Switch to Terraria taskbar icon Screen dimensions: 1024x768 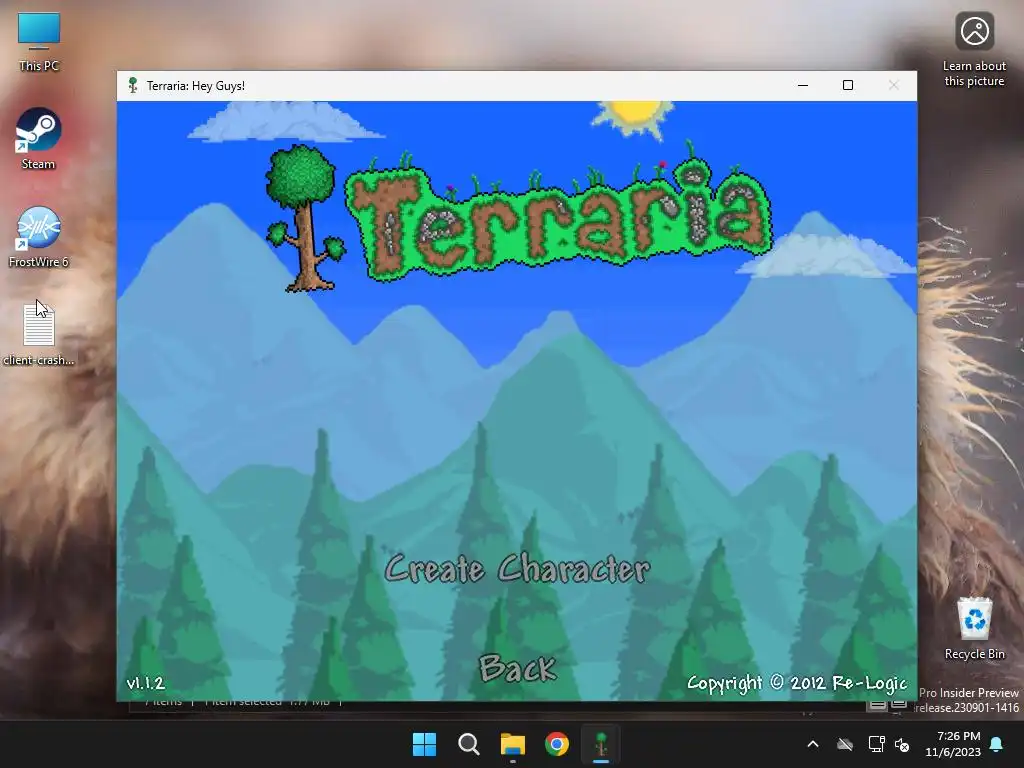(601, 744)
